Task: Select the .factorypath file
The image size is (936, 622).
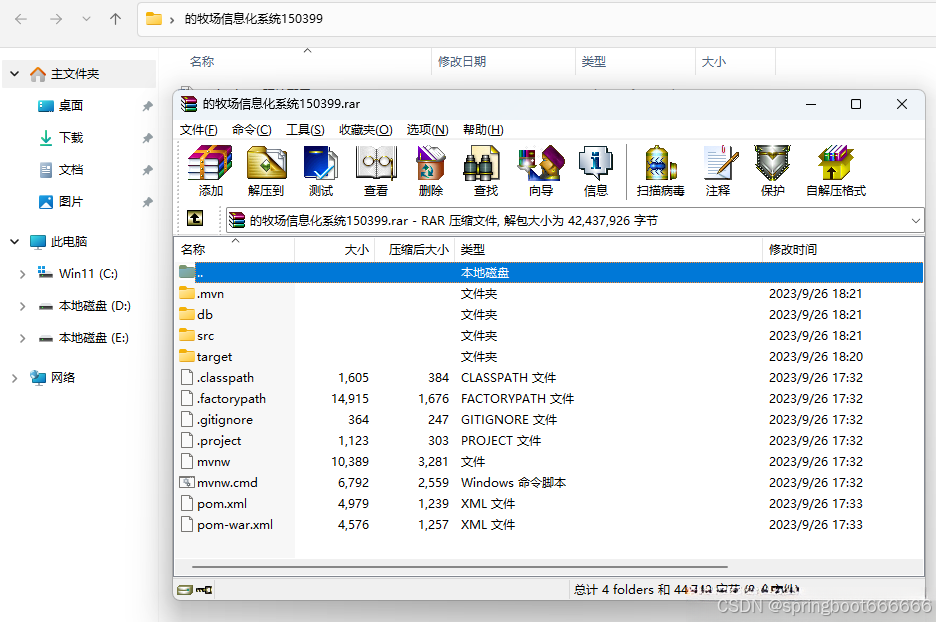Action: pos(549,399)
